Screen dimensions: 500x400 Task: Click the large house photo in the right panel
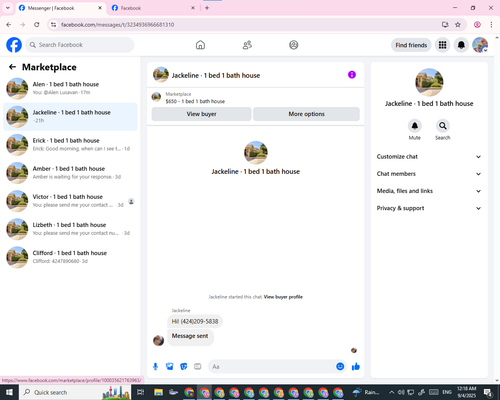tap(429, 82)
